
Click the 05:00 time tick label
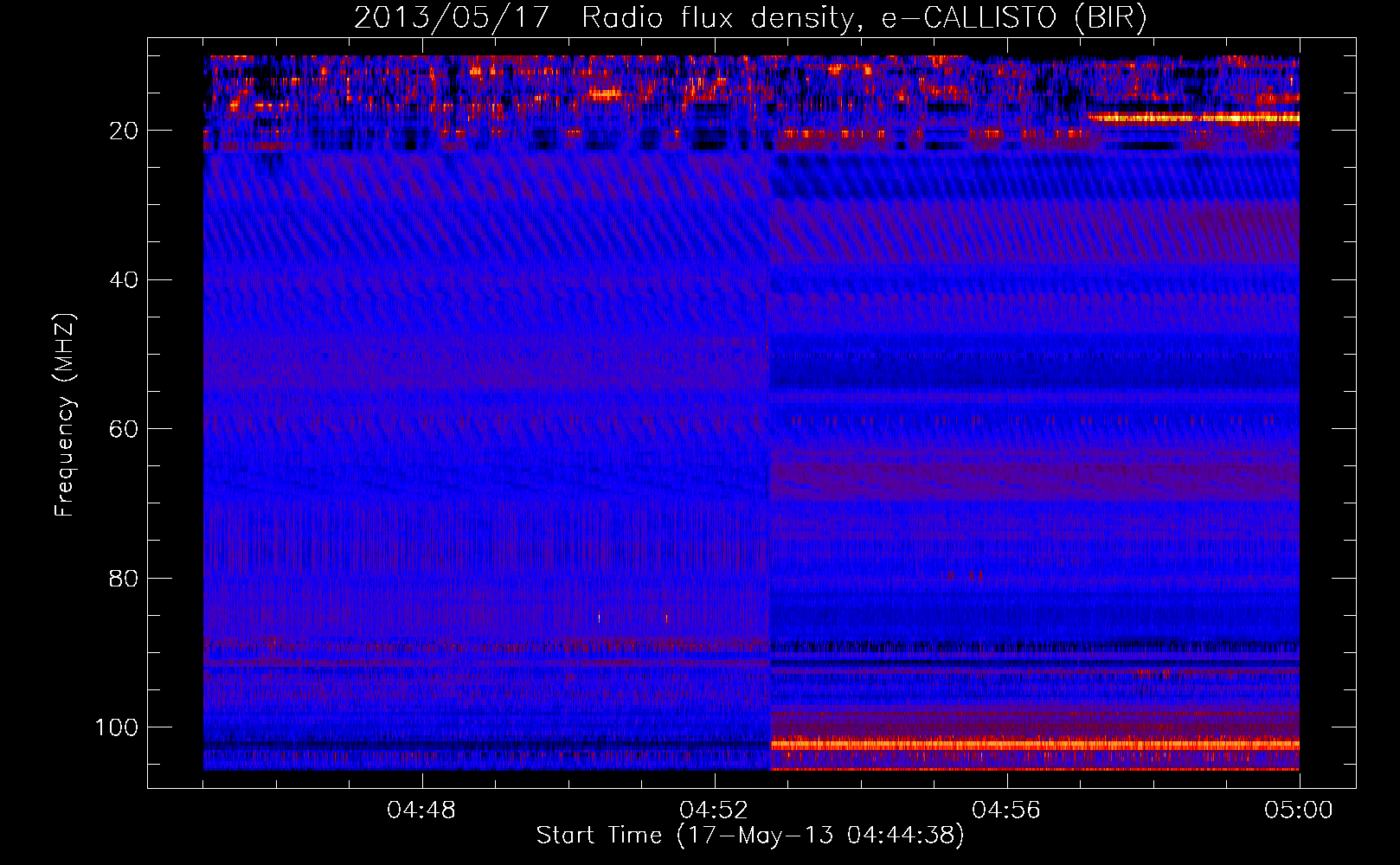point(1299,811)
